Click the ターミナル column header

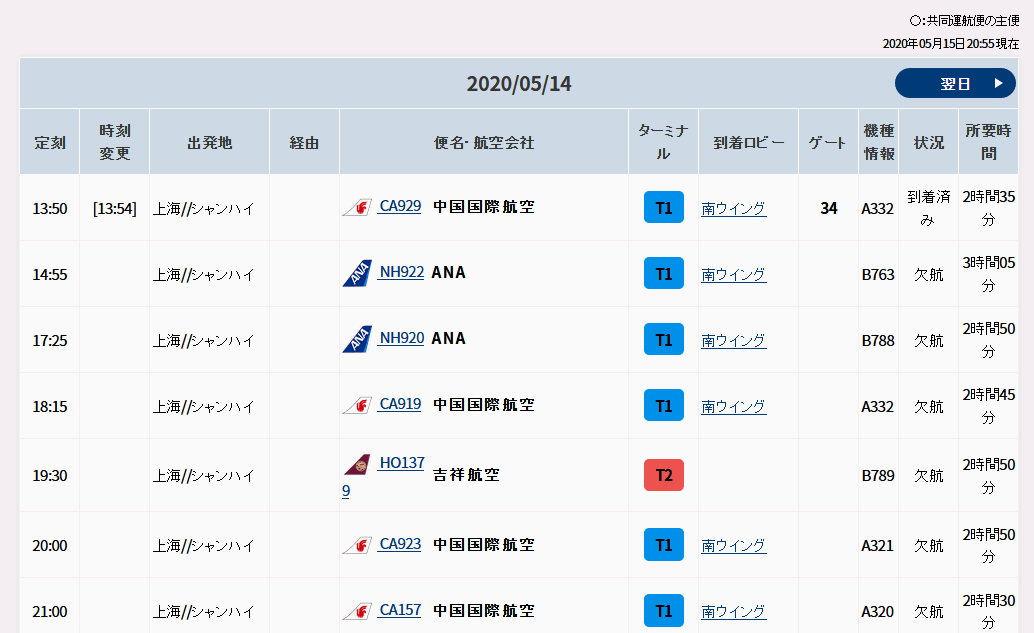click(663, 142)
